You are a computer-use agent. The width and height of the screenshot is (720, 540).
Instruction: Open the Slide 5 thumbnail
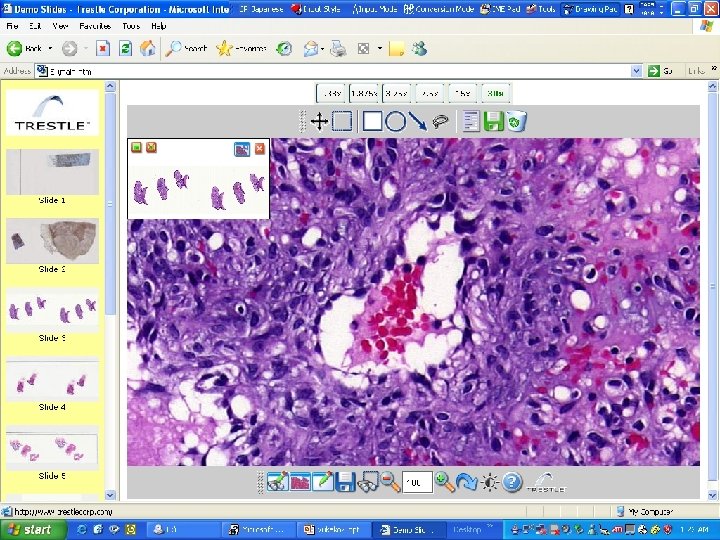52,448
